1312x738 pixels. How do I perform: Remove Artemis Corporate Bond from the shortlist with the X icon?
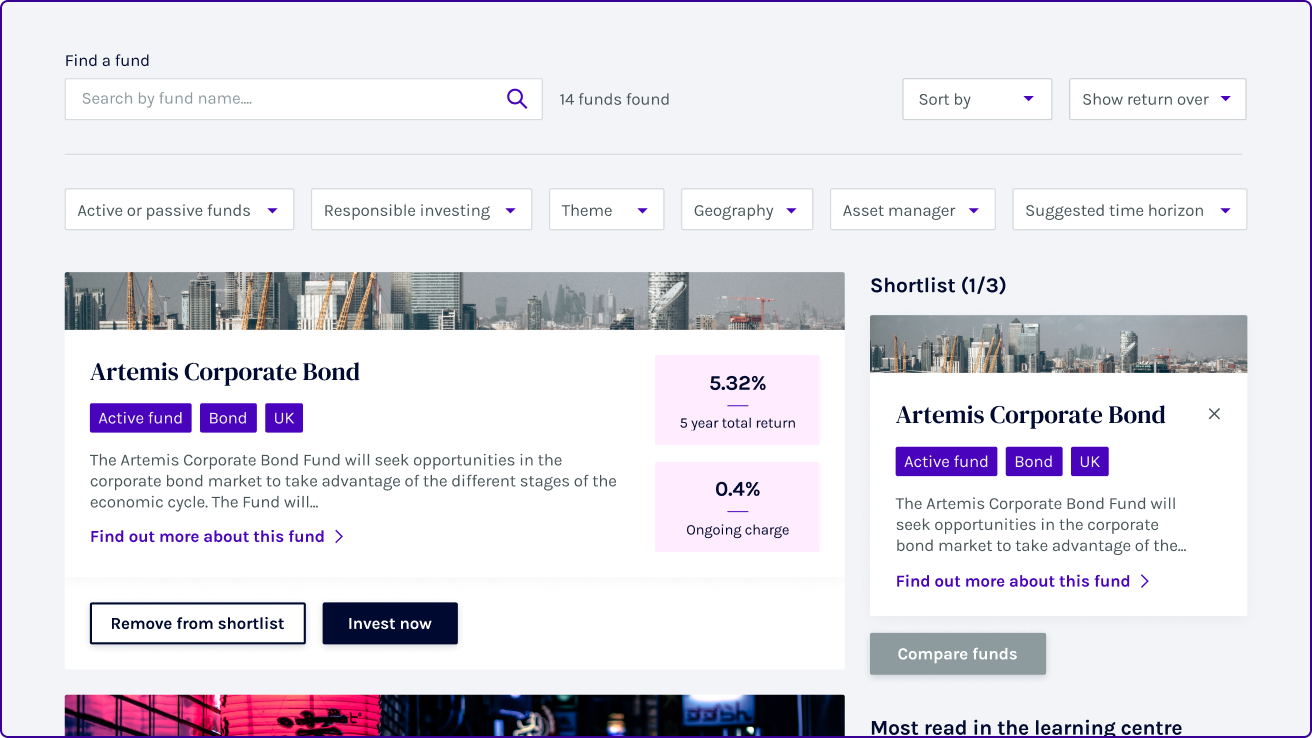1214,414
